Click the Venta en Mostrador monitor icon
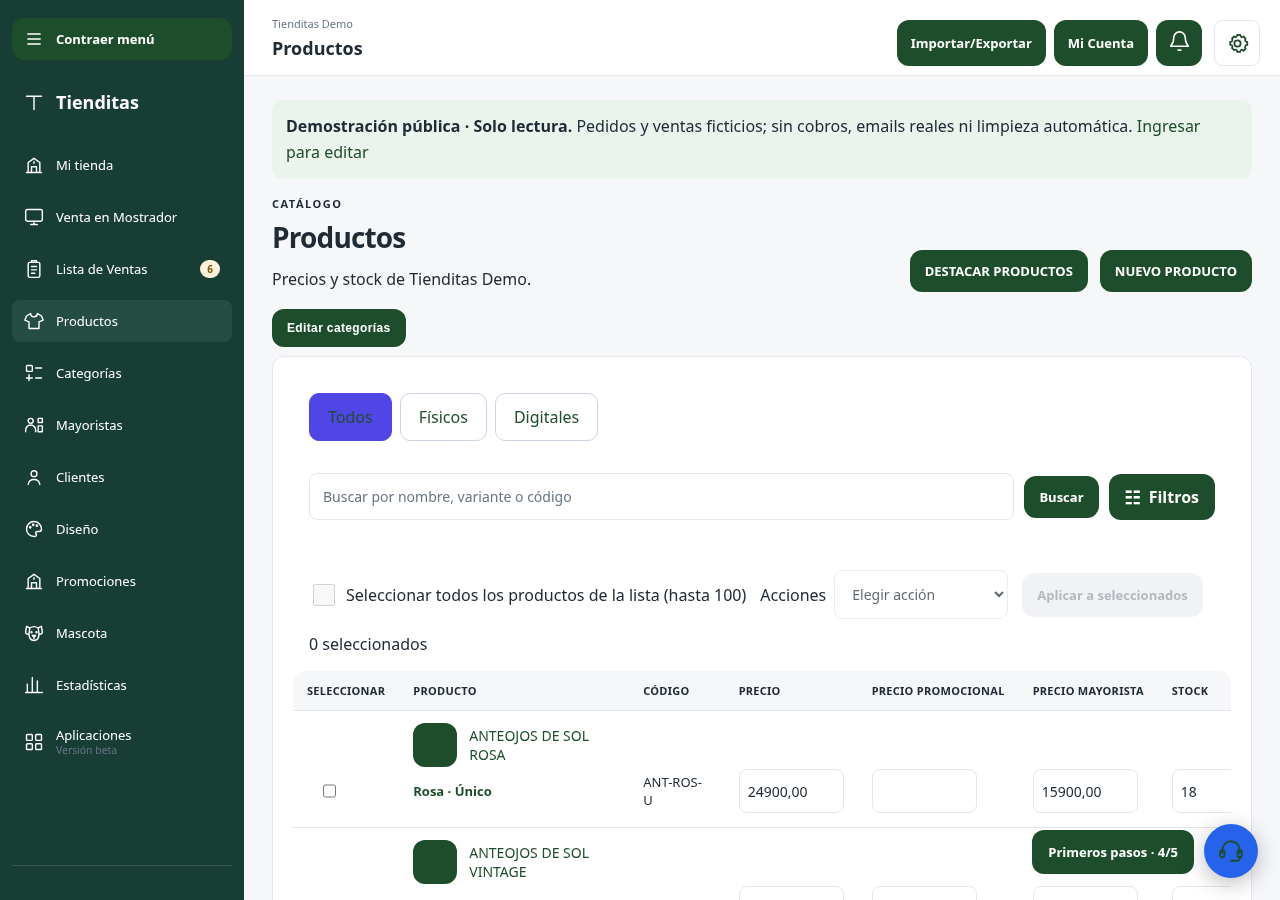 (x=34, y=217)
